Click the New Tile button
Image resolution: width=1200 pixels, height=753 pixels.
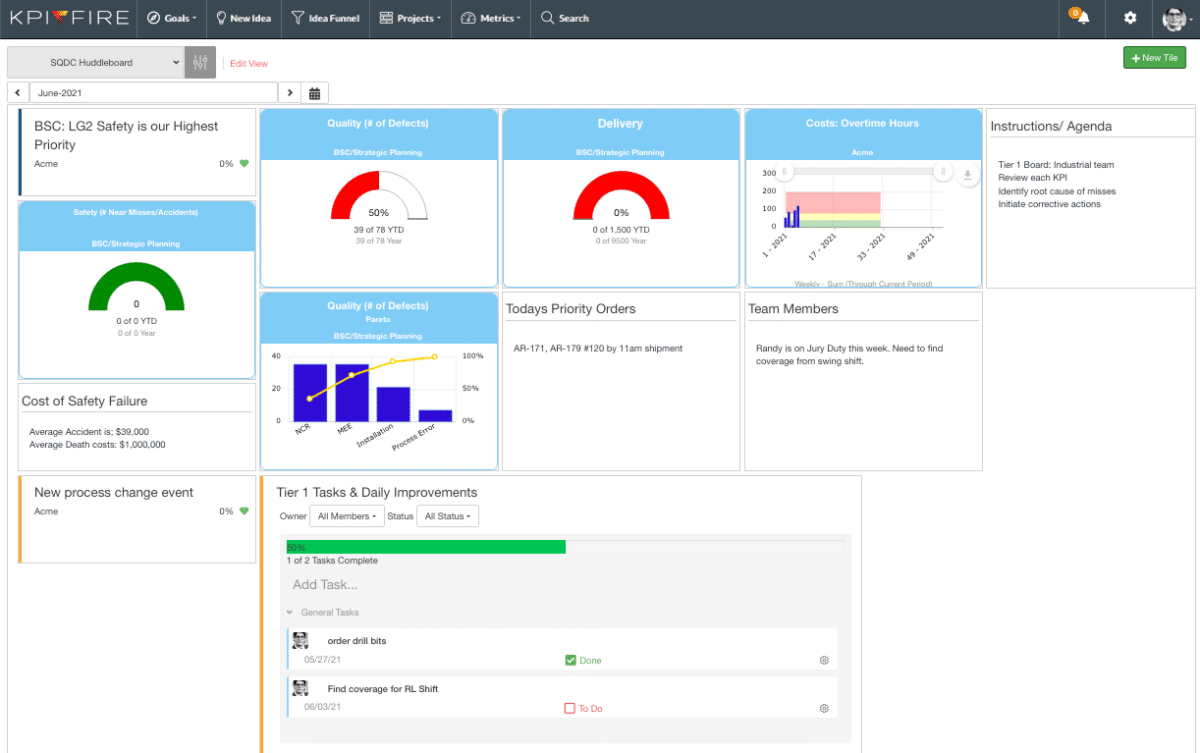pos(1154,57)
